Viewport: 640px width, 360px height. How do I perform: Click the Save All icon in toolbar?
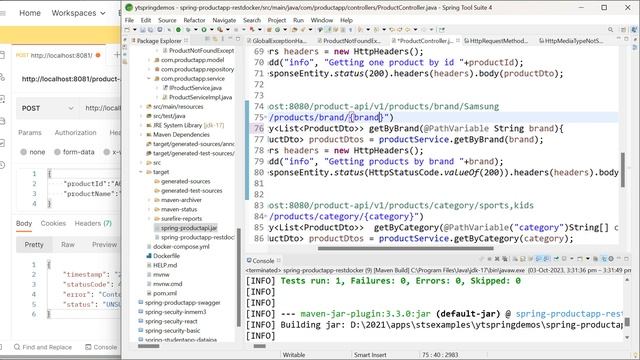coord(151,29)
